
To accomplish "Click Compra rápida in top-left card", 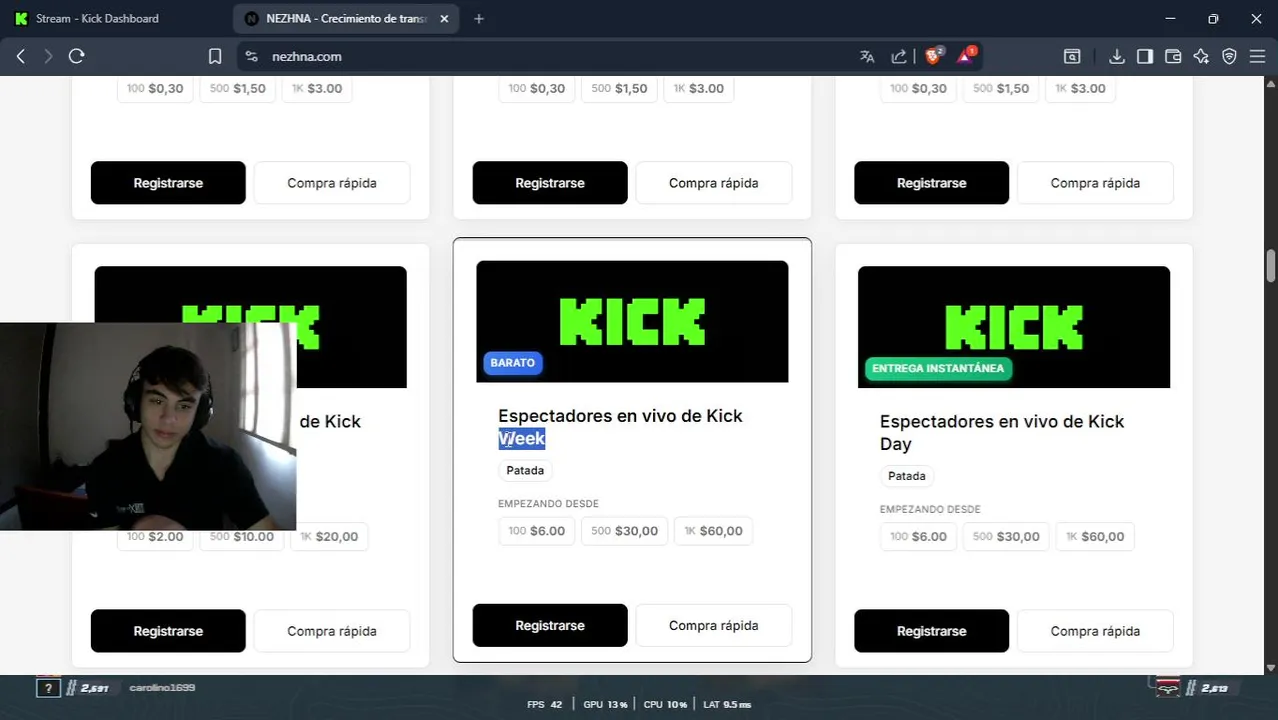I will 332,183.
